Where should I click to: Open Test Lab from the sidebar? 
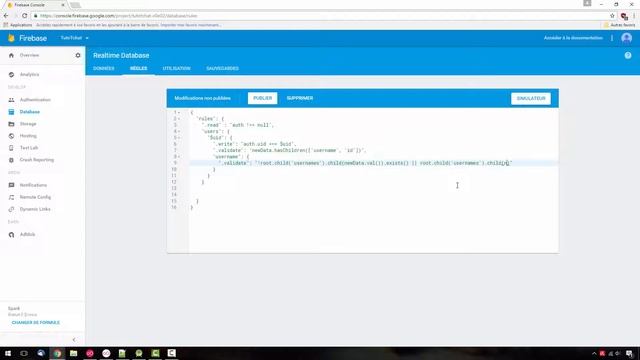(29, 148)
